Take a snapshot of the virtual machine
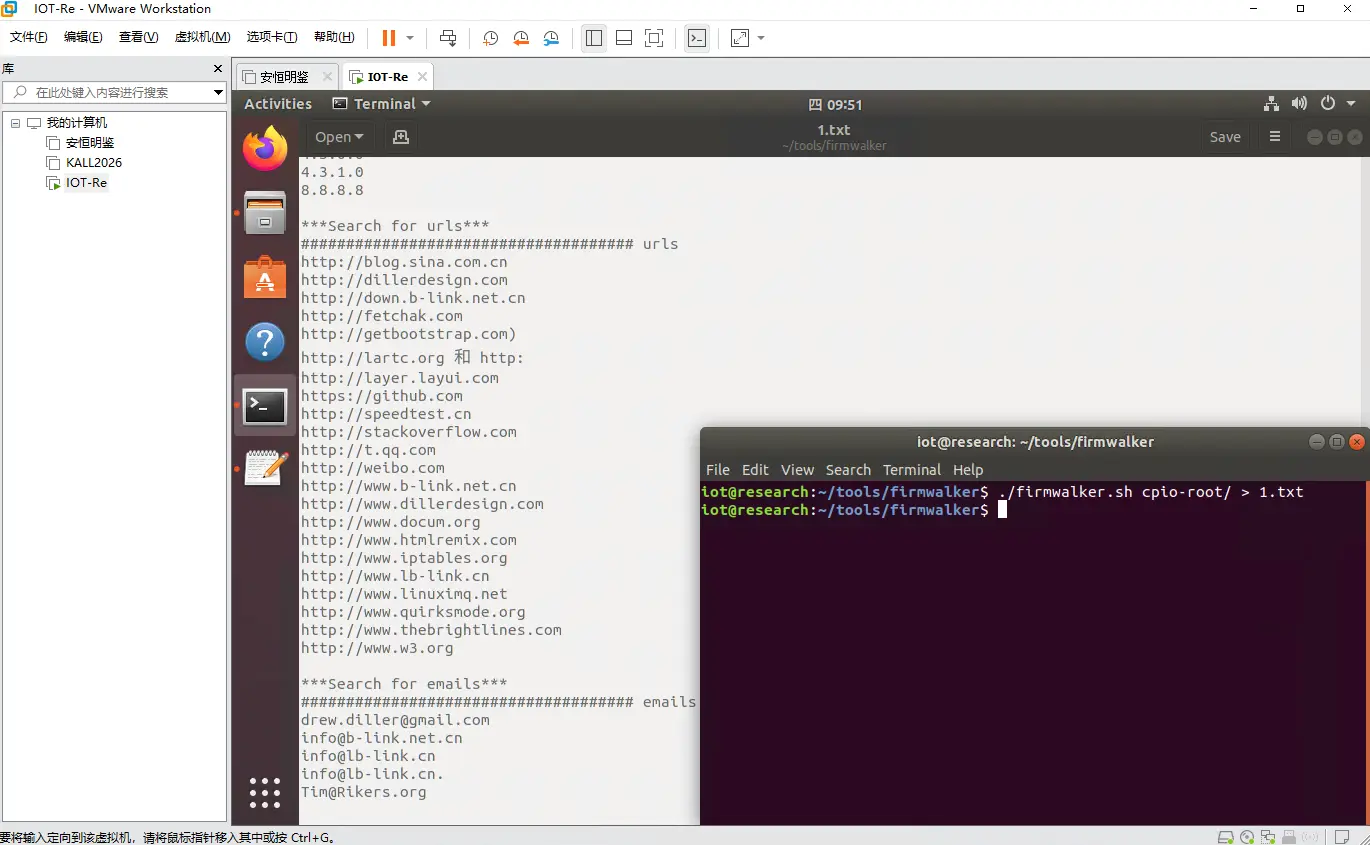1370x845 pixels. coord(490,38)
